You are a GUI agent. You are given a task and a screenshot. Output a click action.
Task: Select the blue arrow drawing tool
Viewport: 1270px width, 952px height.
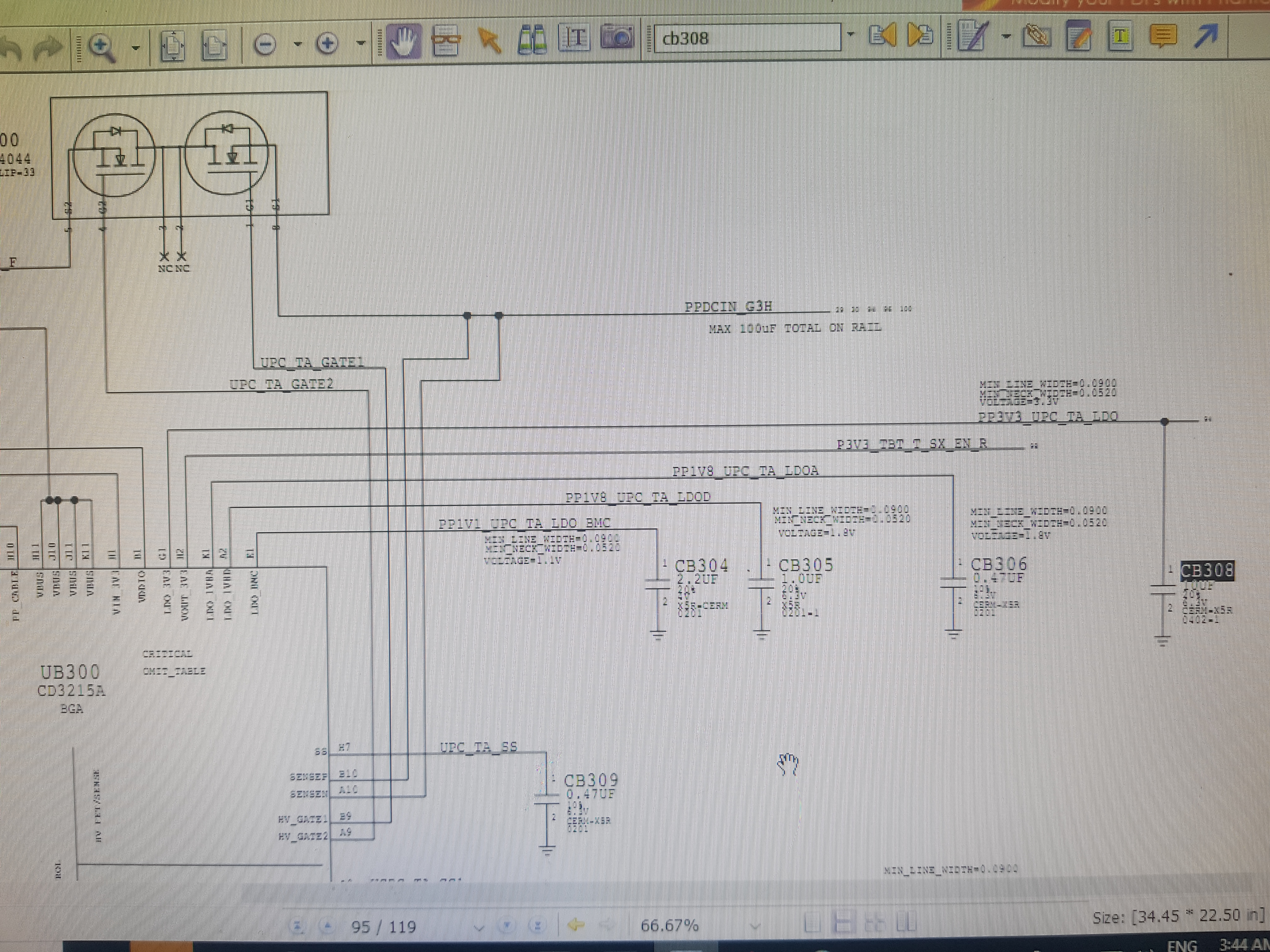pyautogui.click(x=1206, y=36)
